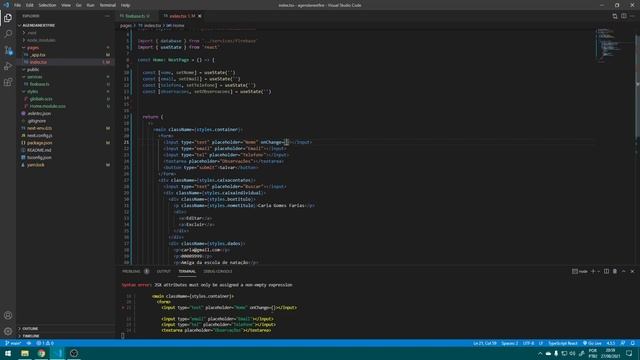
Task: Click the UTF-8 encoding in status bar
Action: 528,343
